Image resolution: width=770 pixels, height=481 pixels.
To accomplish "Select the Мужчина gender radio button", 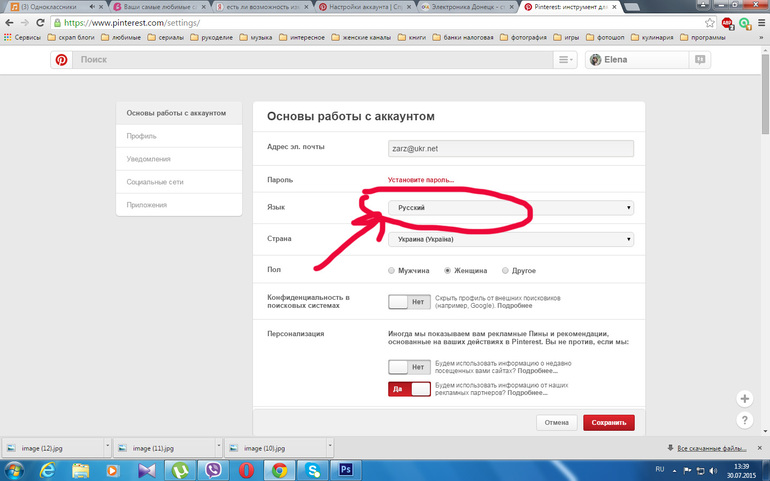I will [x=392, y=270].
